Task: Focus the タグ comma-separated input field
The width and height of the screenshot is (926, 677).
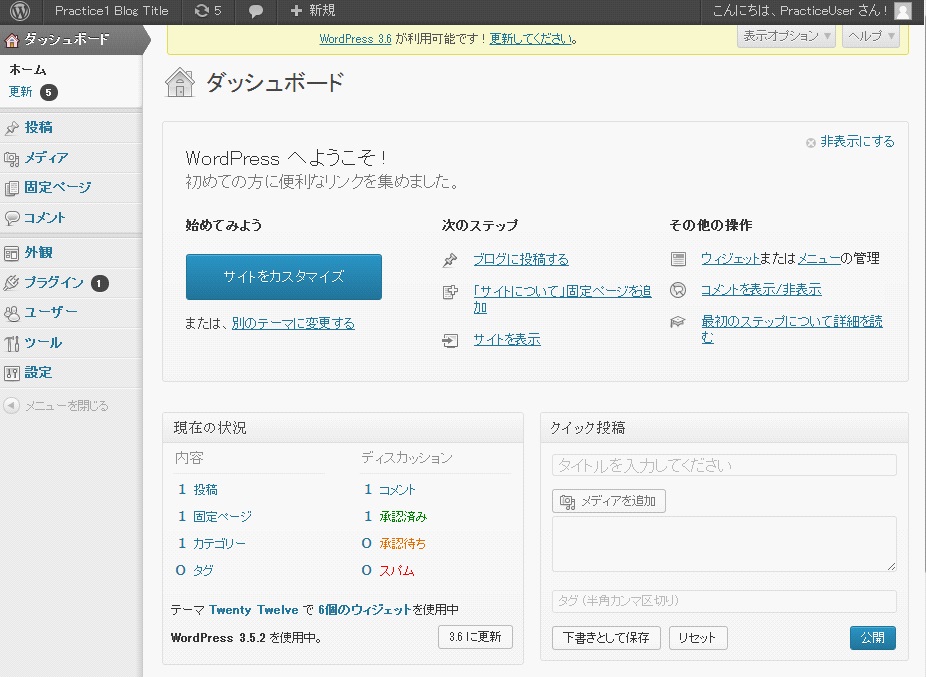Action: pos(724,601)
